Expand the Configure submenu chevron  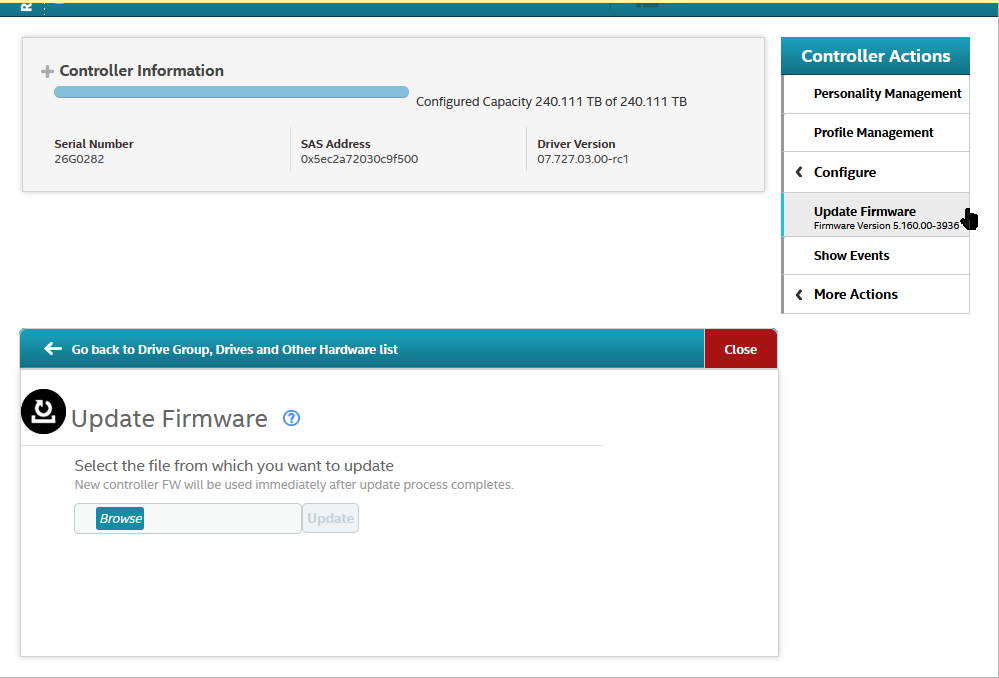click(799, 172)
